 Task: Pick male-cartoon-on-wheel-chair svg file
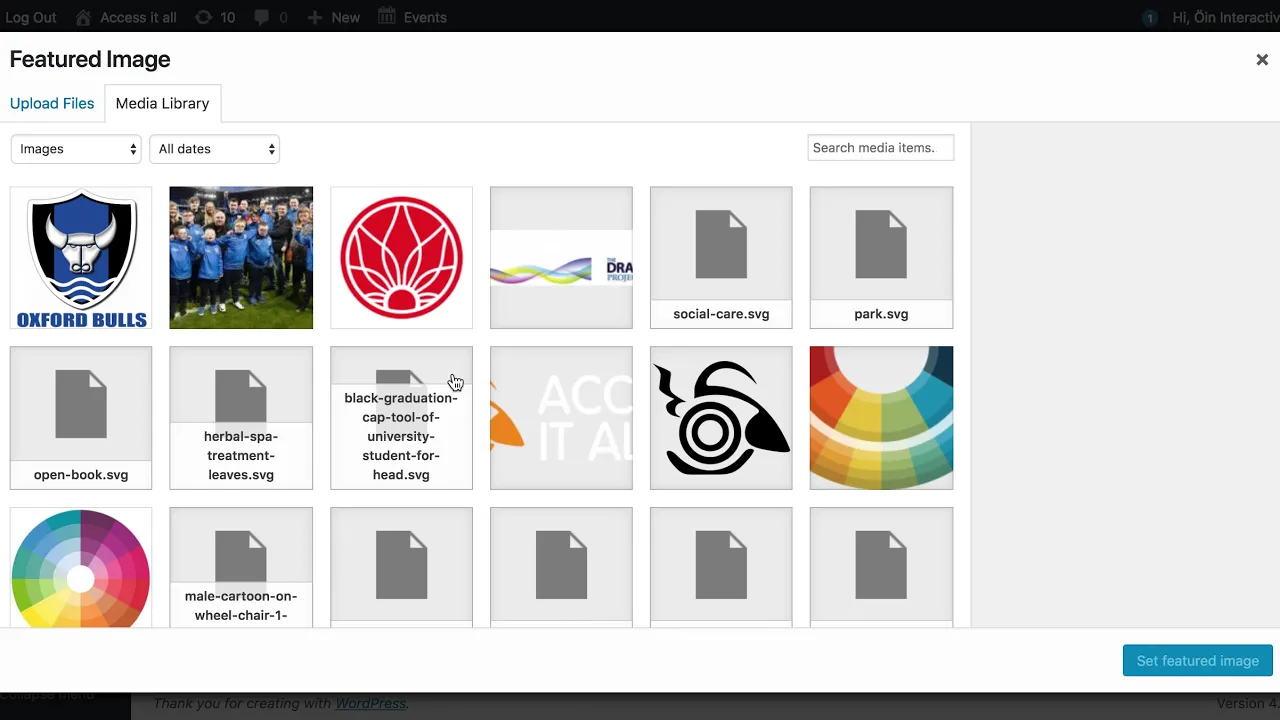point(241,568)
